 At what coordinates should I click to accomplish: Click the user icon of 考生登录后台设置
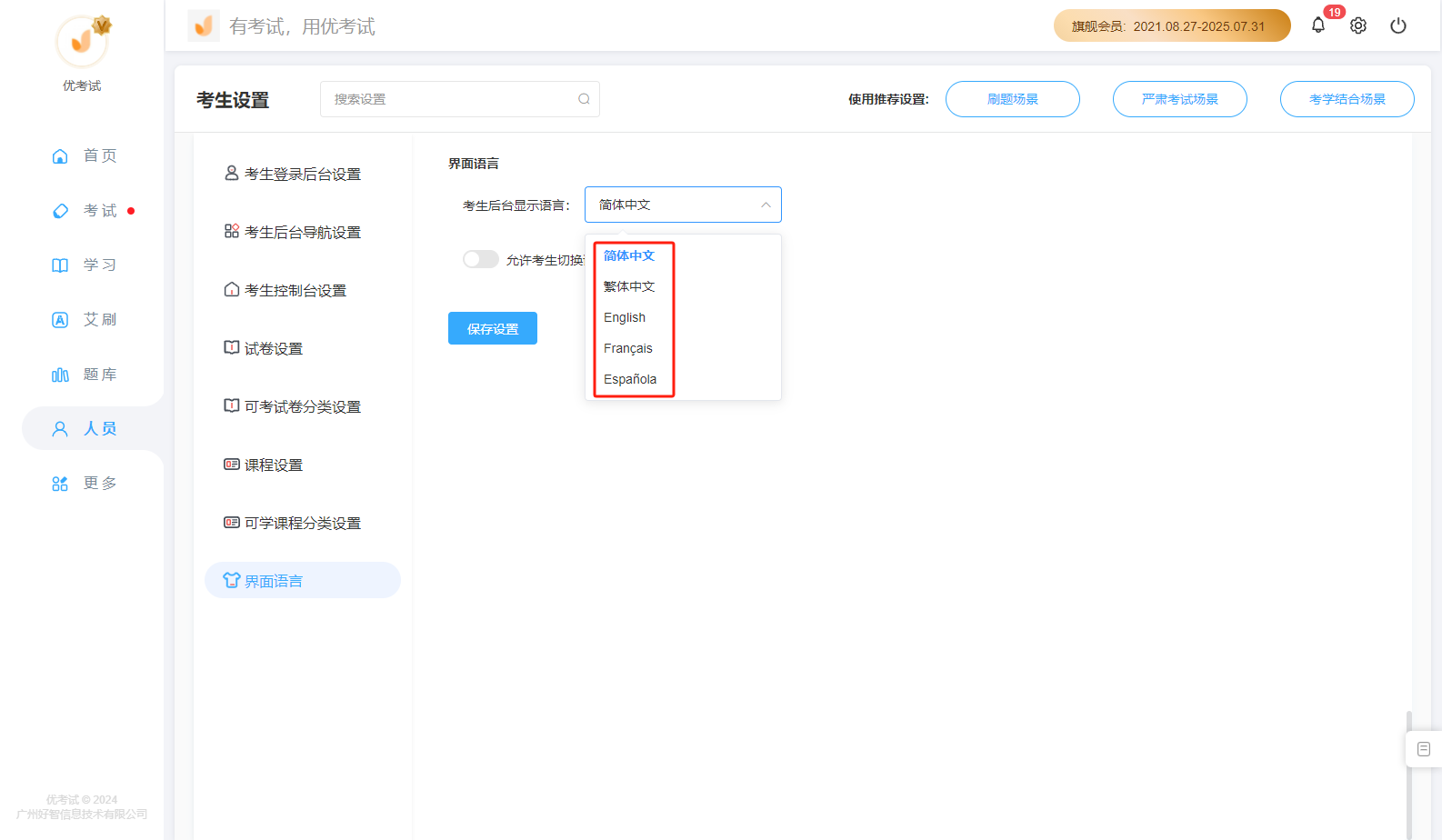(232, 173)
